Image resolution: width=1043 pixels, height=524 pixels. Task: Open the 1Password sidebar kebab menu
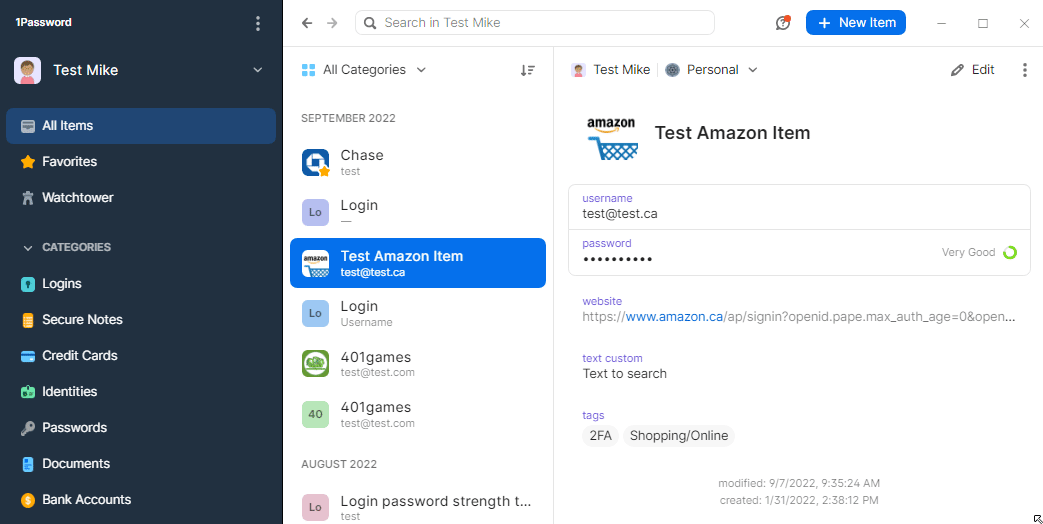(x=258, y=23)
